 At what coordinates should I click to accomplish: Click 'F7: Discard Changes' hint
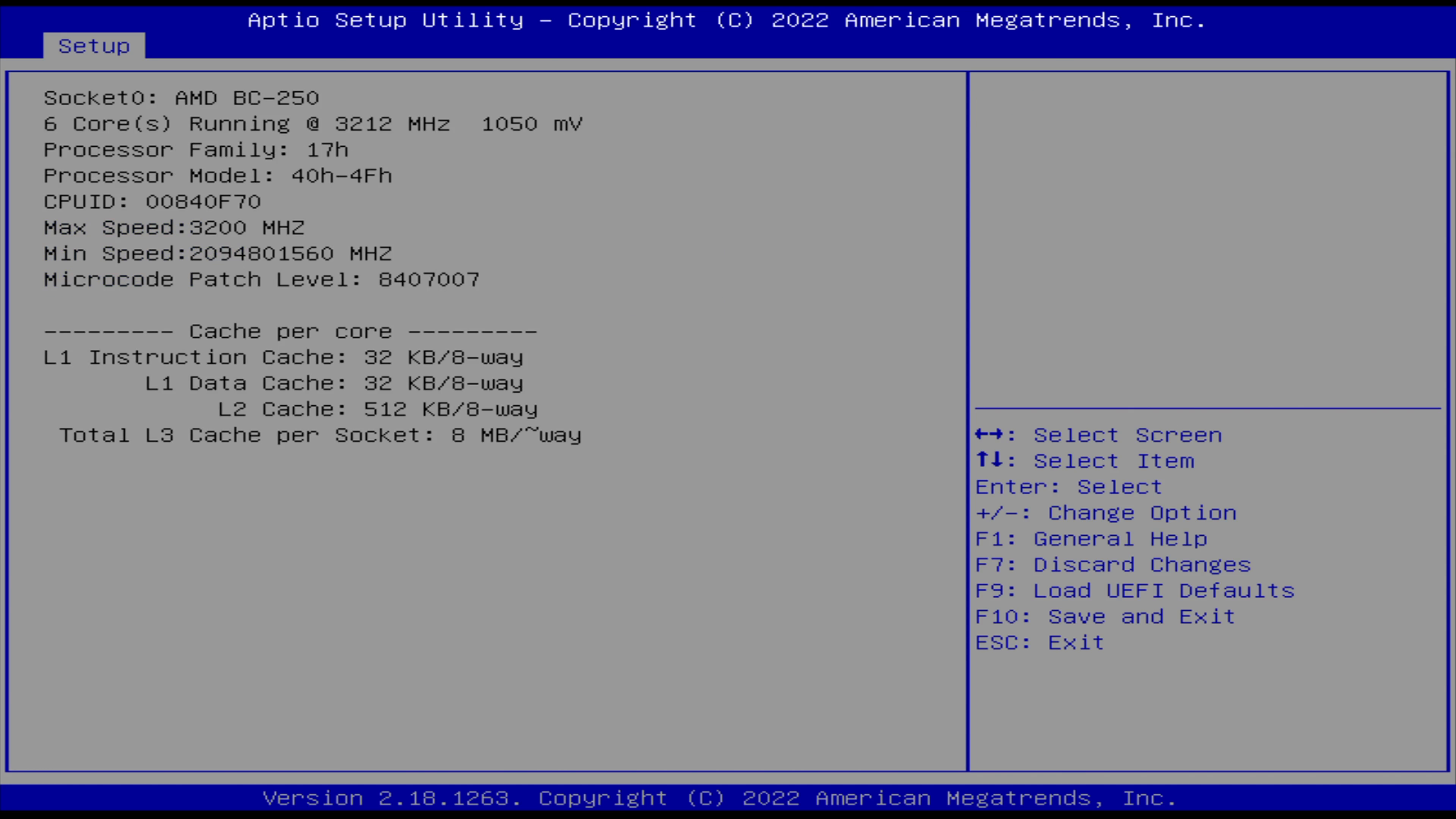(1114, 565)
